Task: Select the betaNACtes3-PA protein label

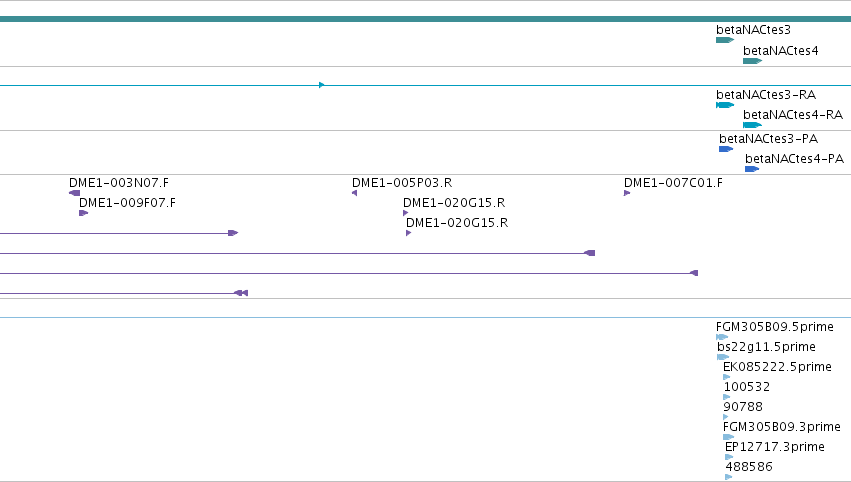Action: tap(769, 138)
